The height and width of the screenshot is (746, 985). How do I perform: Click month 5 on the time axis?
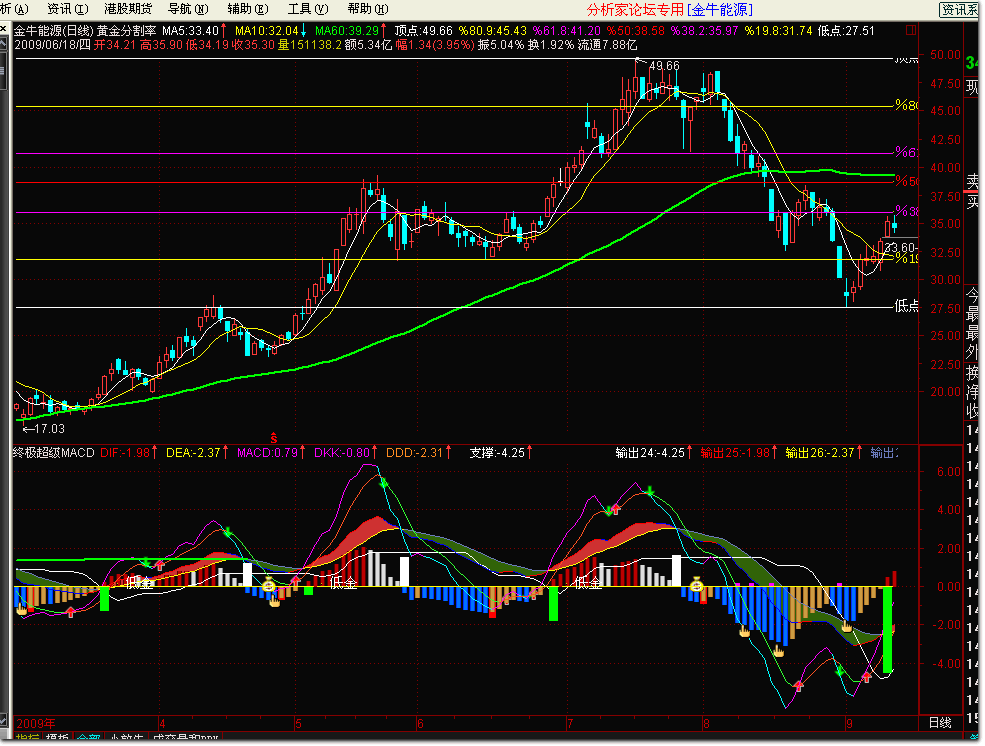click(298, 723)
